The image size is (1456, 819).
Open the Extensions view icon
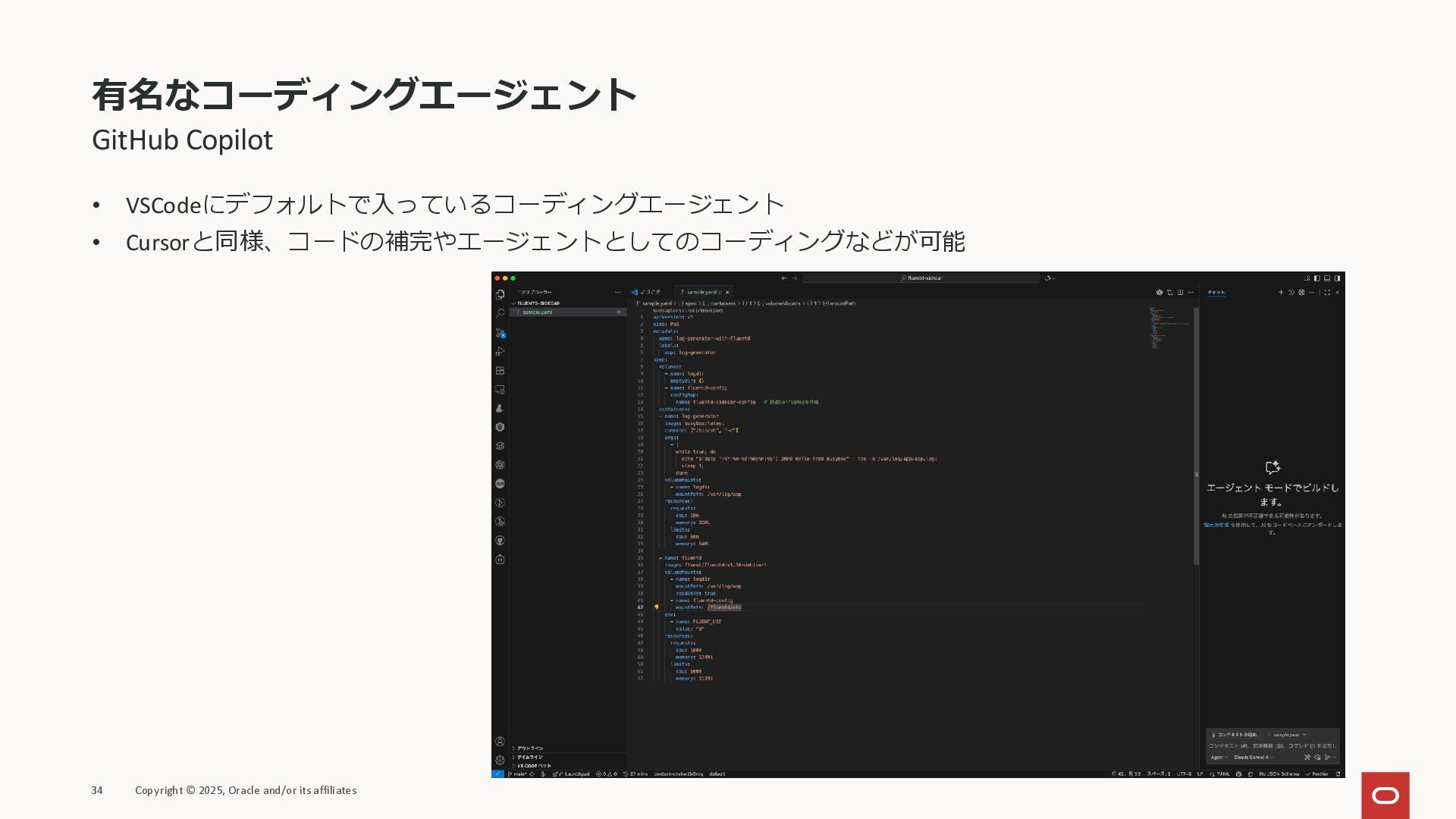coord(500,371)
